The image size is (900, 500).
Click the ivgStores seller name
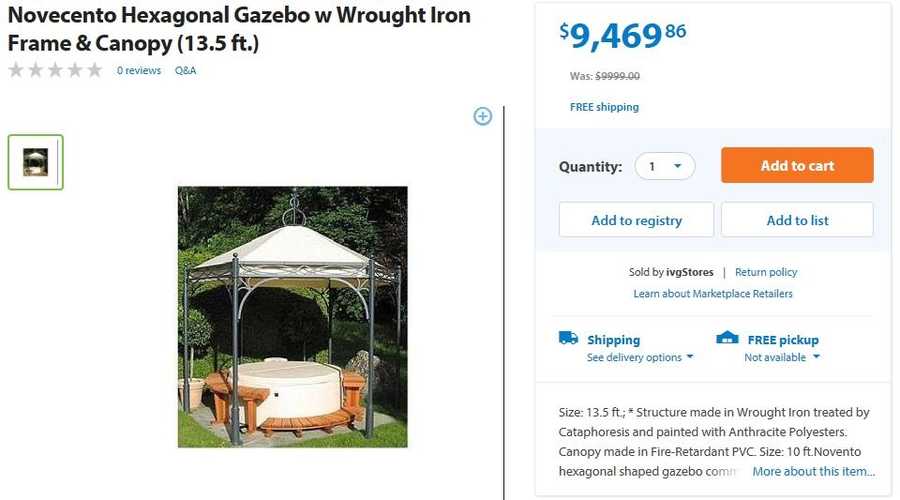point(693,272)
